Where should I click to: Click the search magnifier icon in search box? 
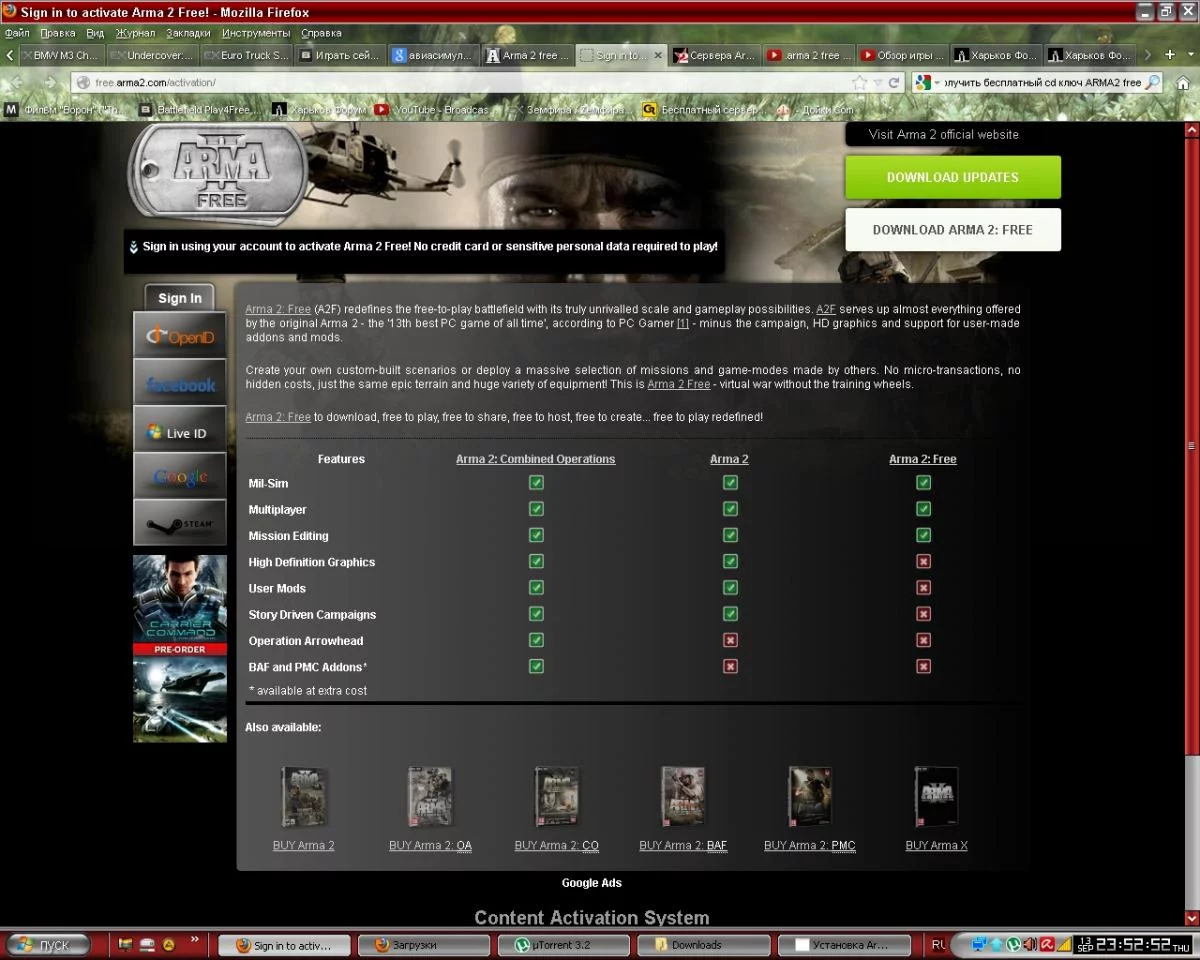(x=1153, y=83)
